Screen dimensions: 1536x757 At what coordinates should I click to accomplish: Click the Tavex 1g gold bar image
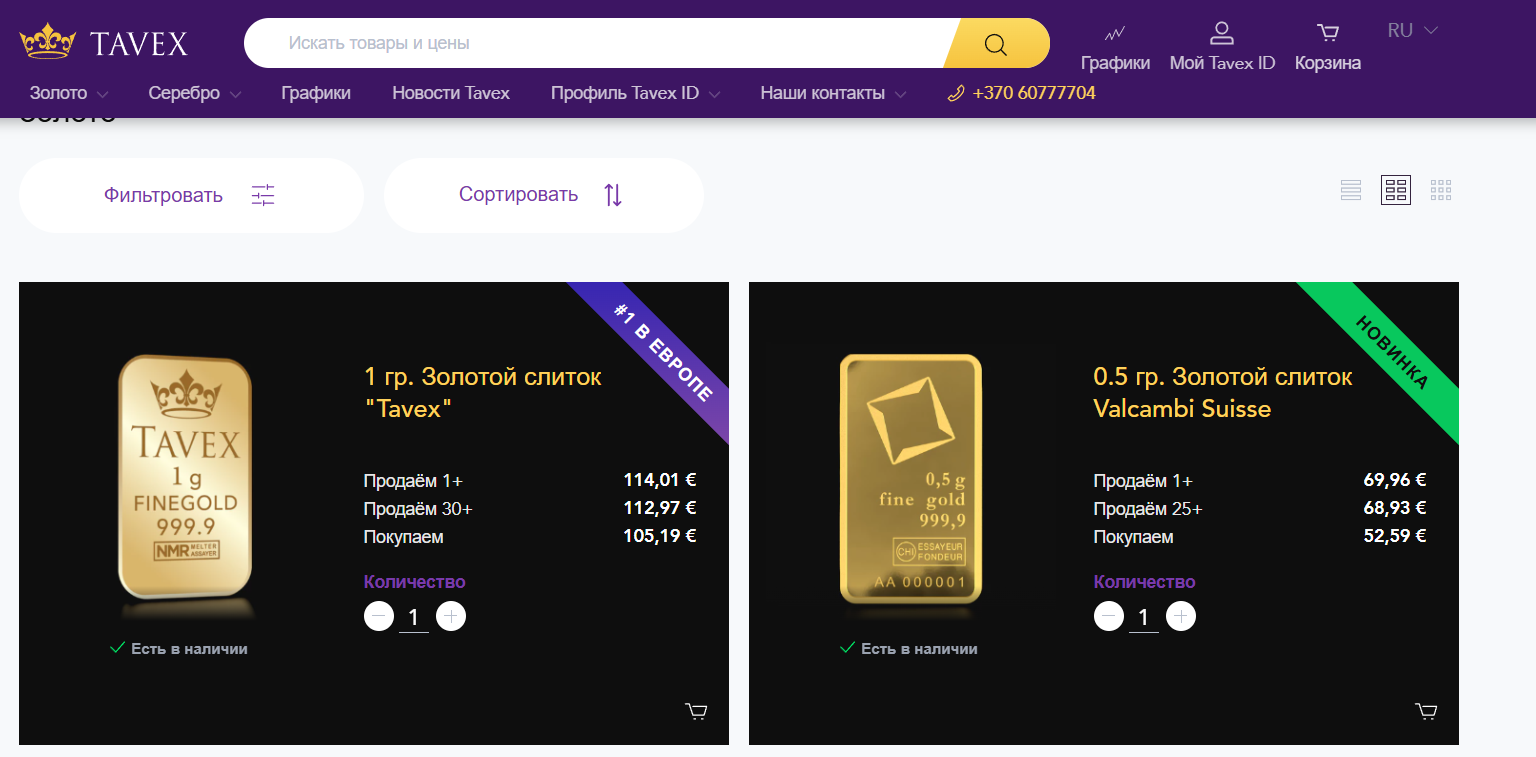(x=185, y=478)
